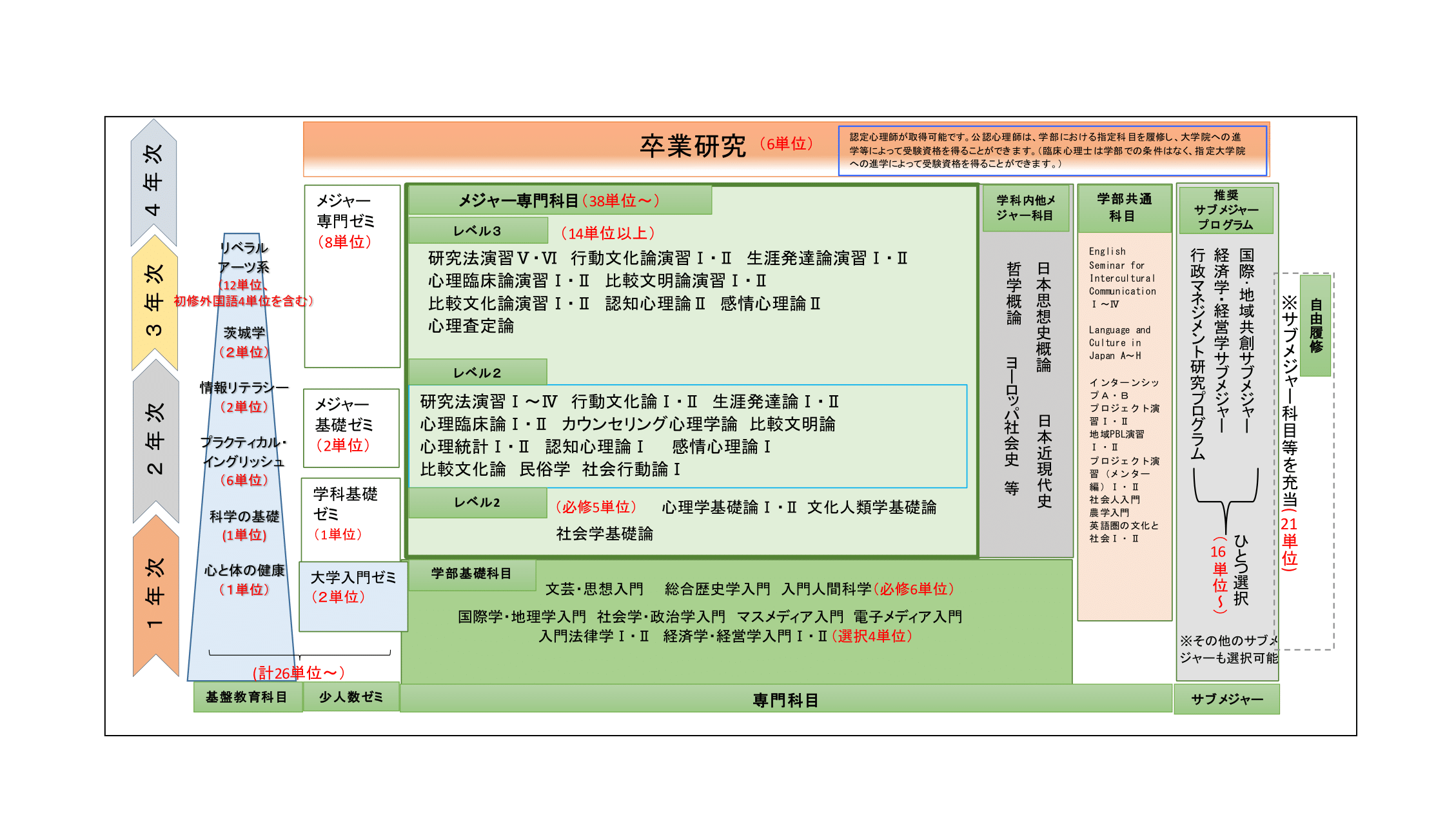Click 文化人類学基礎論 text
The height and width of the screenshot is (813, 1456).
click(x=872, y=507)
